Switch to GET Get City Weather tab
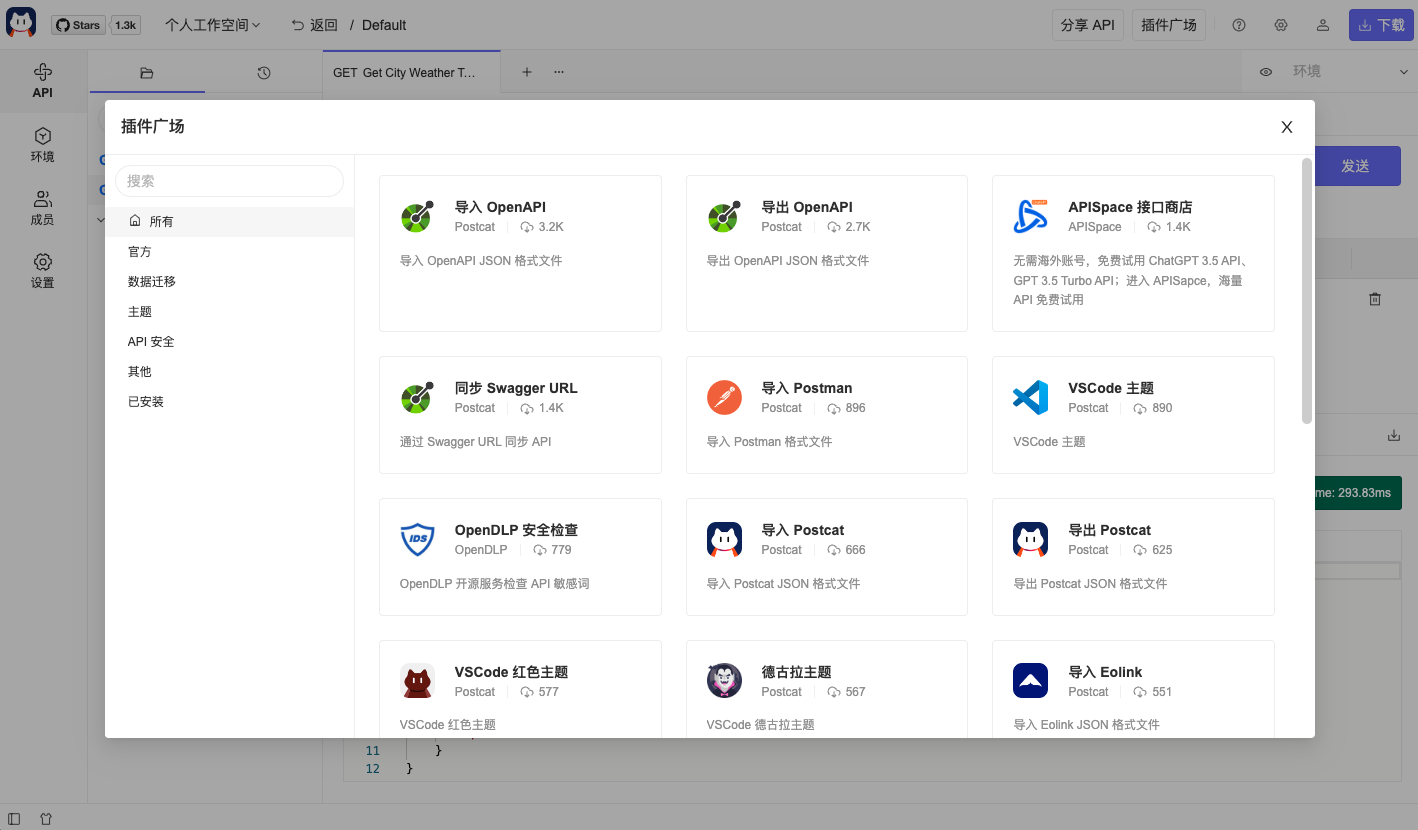 411,72
